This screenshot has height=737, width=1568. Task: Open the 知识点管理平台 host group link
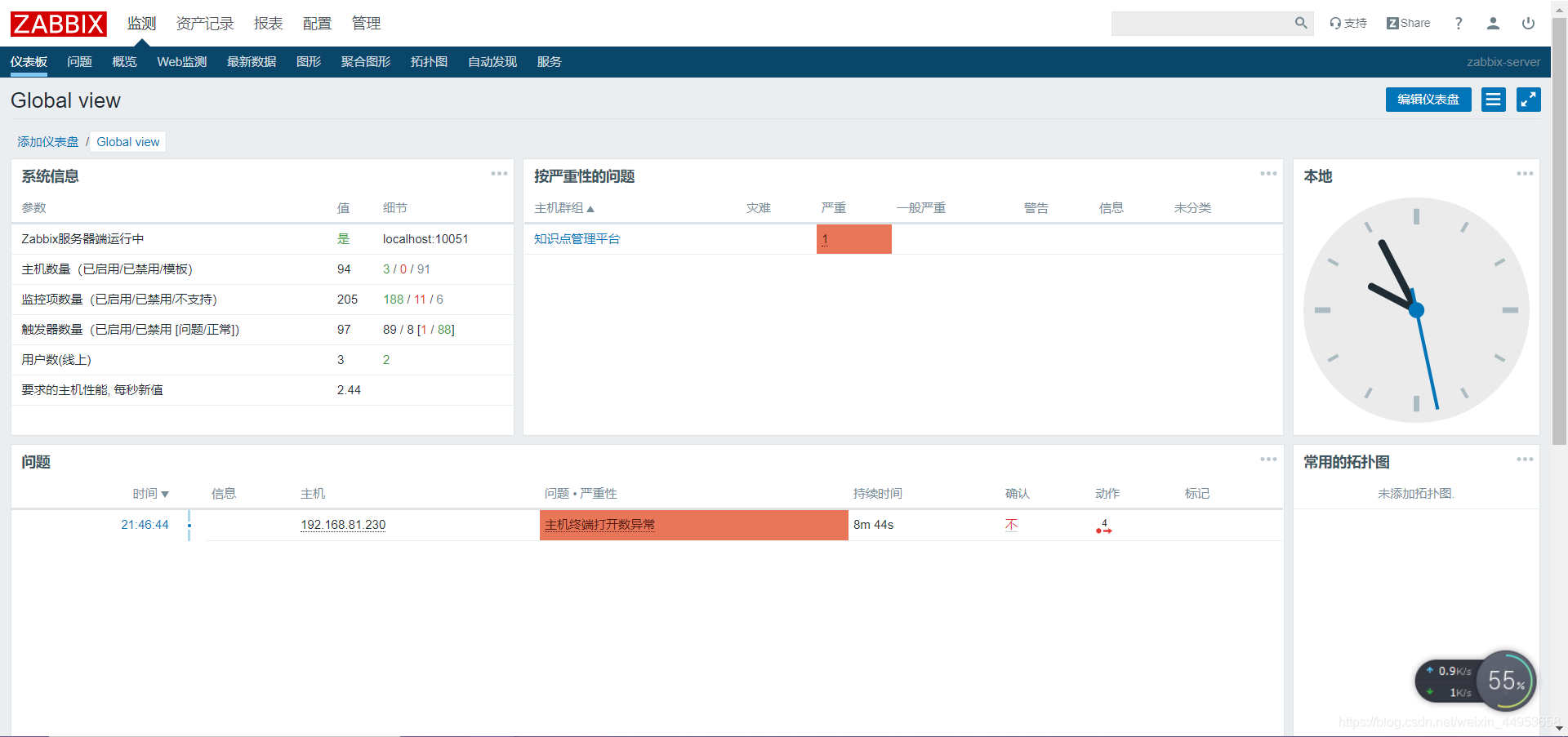(x=577, y=239)
